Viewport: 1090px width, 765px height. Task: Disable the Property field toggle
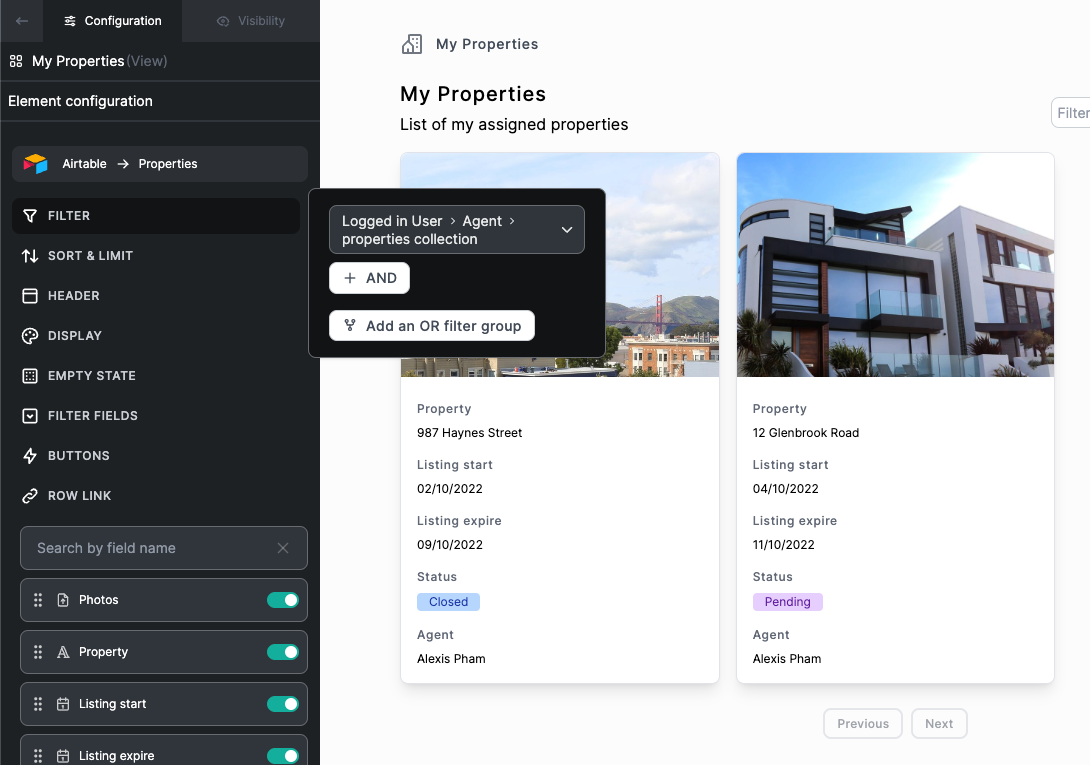tap(283, 652)
